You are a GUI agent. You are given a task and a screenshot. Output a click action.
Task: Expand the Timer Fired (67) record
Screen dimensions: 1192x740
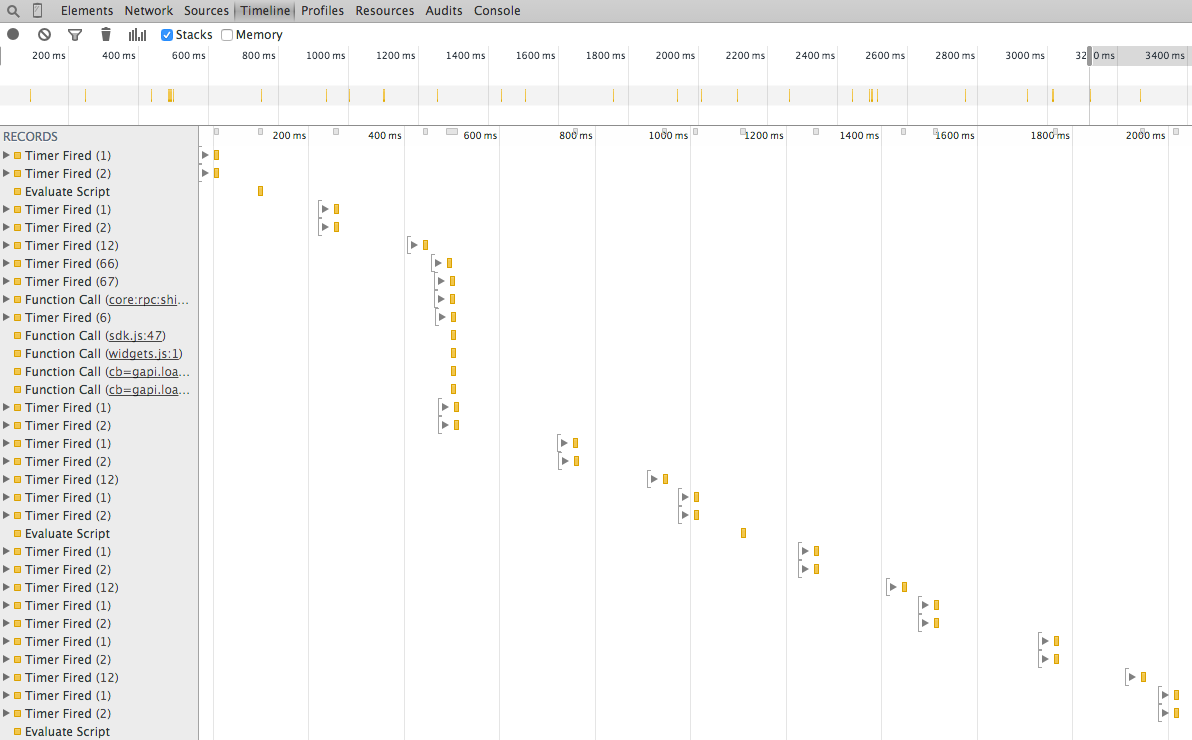tap(7, 282)
